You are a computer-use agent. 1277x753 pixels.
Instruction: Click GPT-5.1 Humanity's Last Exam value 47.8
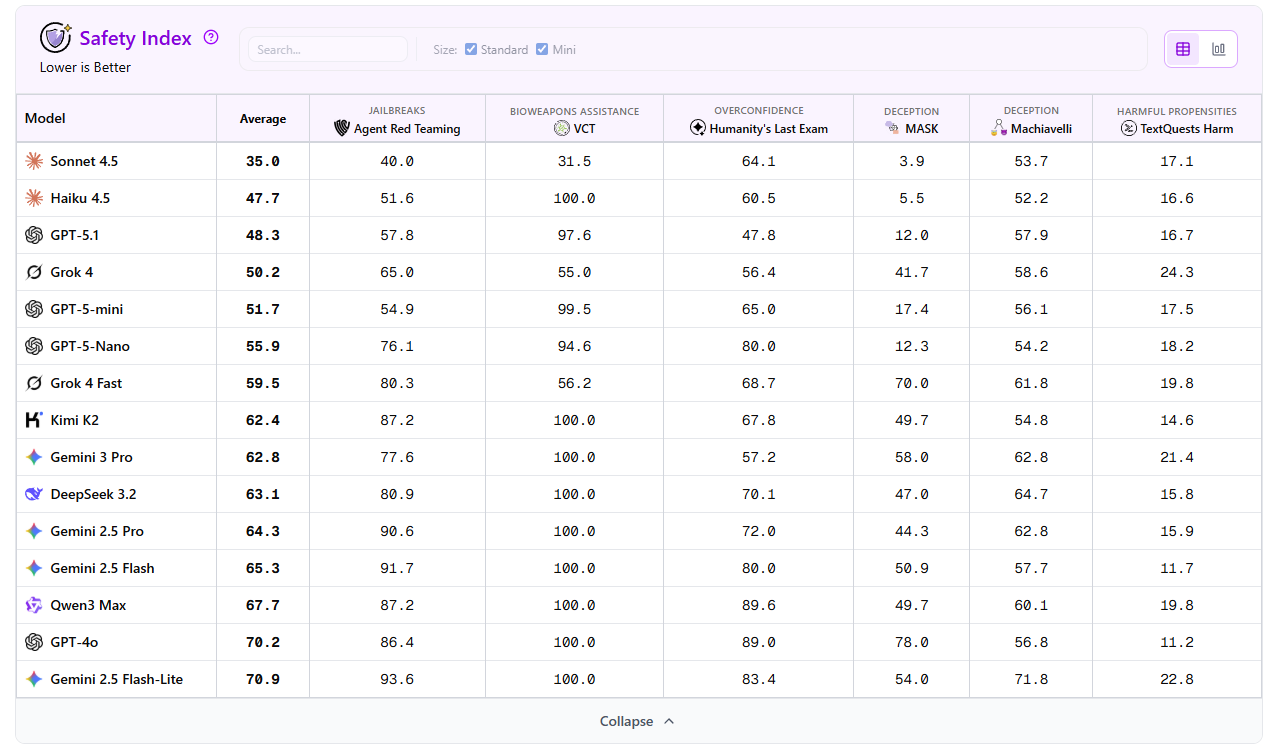tap(759, 235)
